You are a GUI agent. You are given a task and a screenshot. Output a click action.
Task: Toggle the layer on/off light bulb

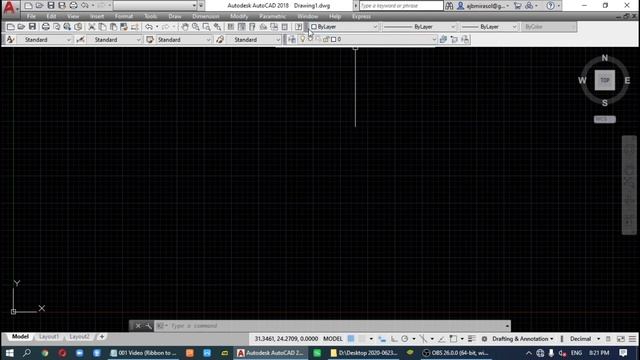coord(302,39)
